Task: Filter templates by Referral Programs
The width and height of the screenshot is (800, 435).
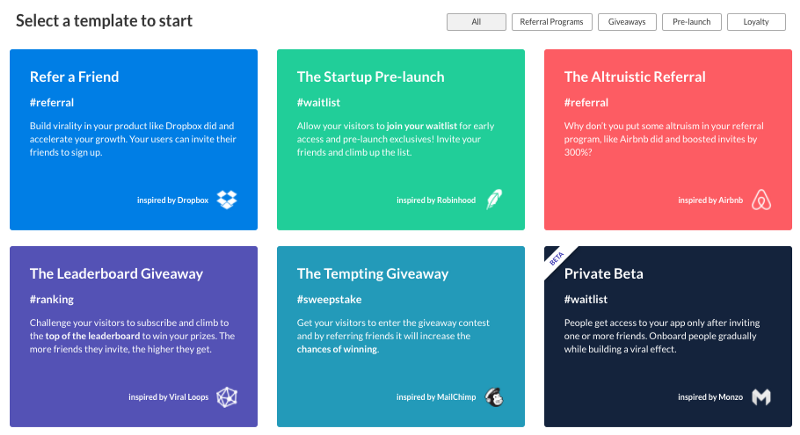Action: coord(552,22)
